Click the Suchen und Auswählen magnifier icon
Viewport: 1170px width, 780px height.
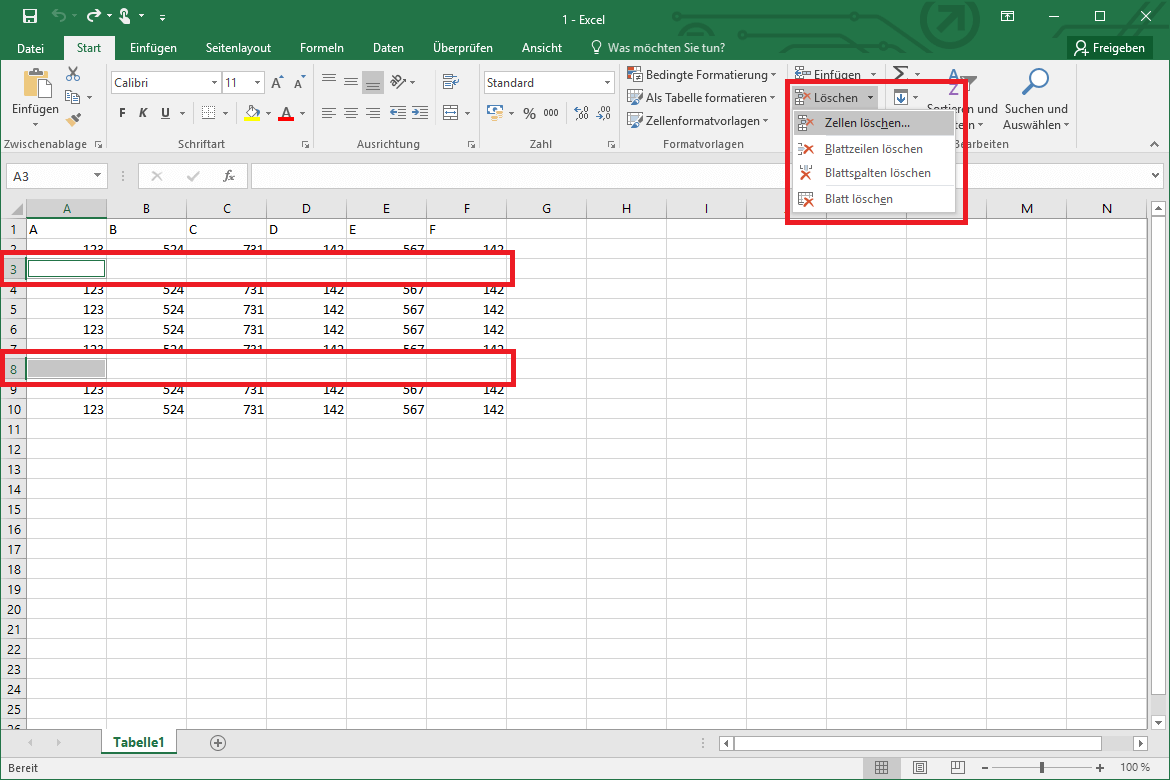pos(1036,82)
